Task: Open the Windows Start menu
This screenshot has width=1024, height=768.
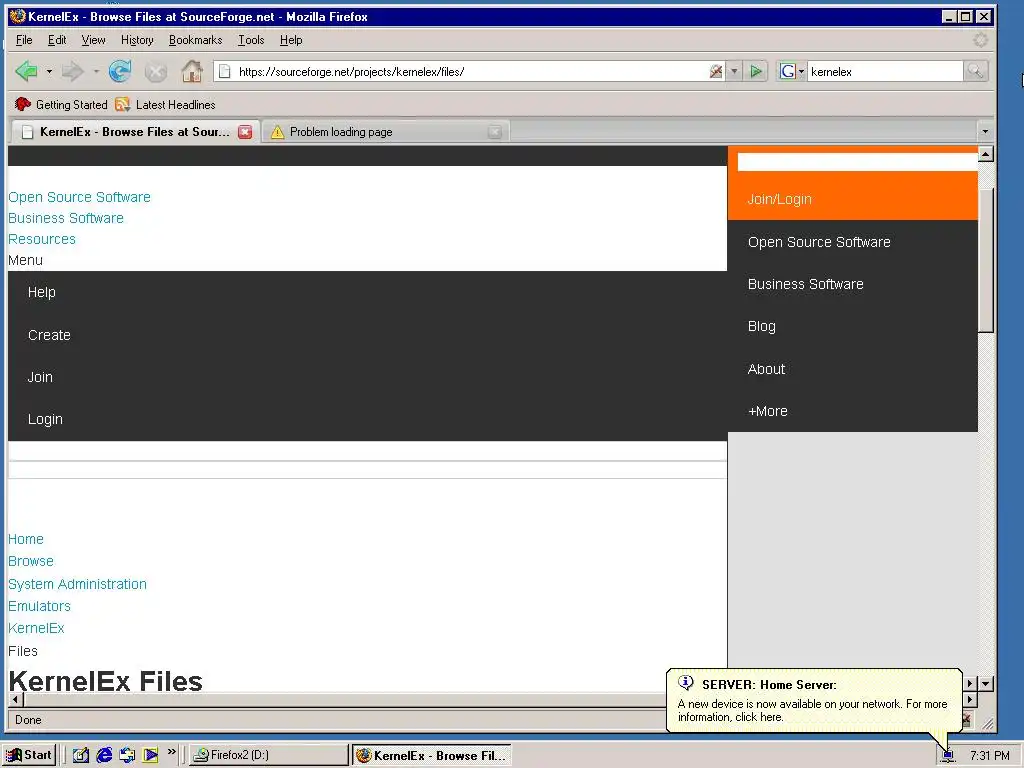Action: point(29,755)
